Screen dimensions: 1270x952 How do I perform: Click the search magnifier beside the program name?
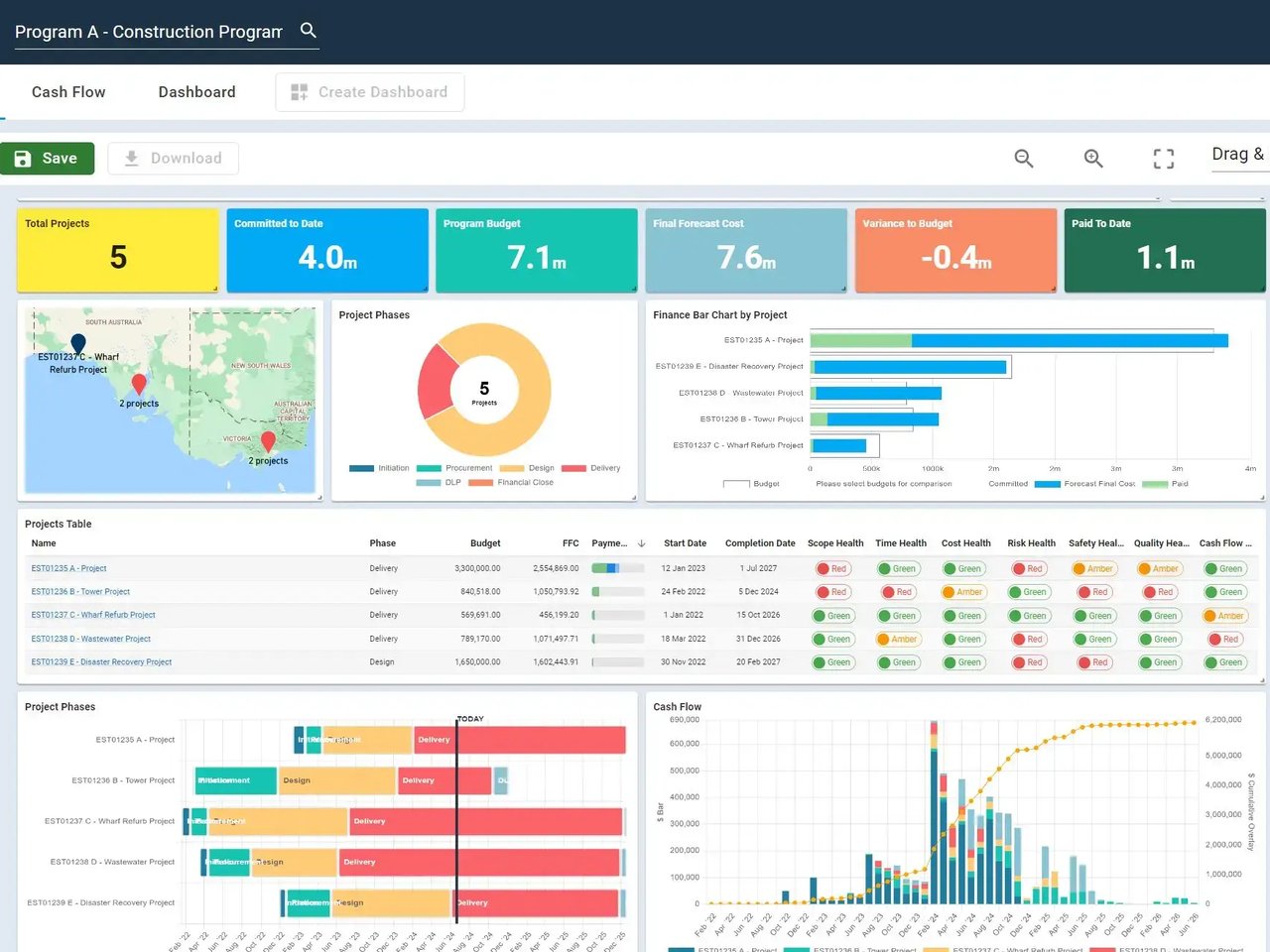(x=309, y=31)
